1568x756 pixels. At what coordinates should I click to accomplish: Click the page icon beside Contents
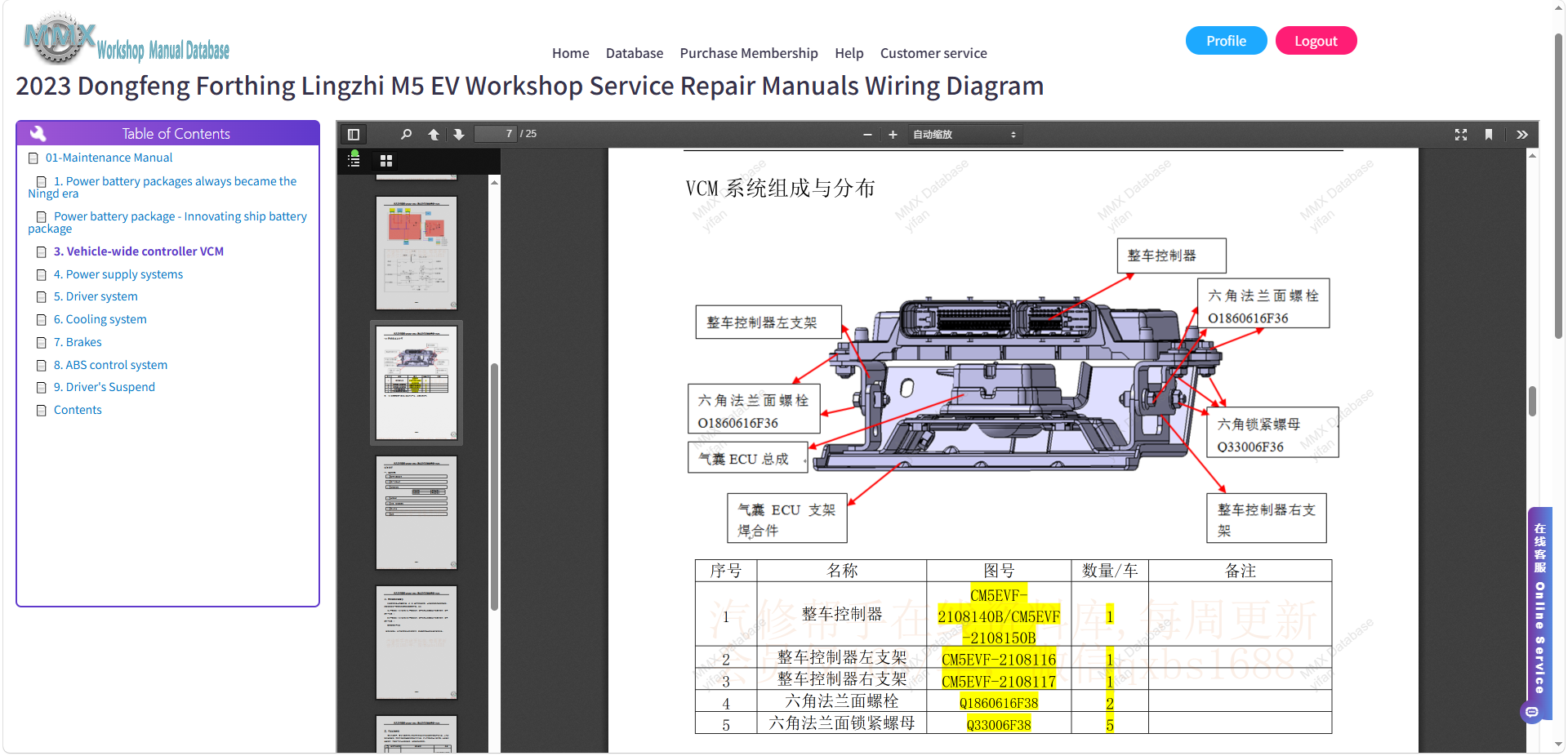tap(42, 411)
